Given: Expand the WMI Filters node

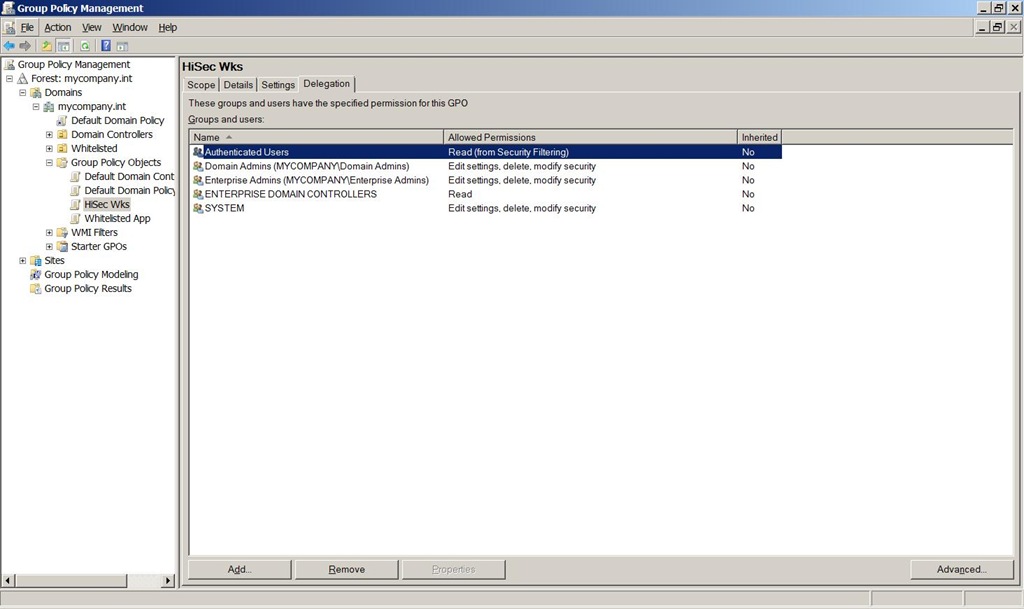Looking at the screenshot, I should point(49,232).
